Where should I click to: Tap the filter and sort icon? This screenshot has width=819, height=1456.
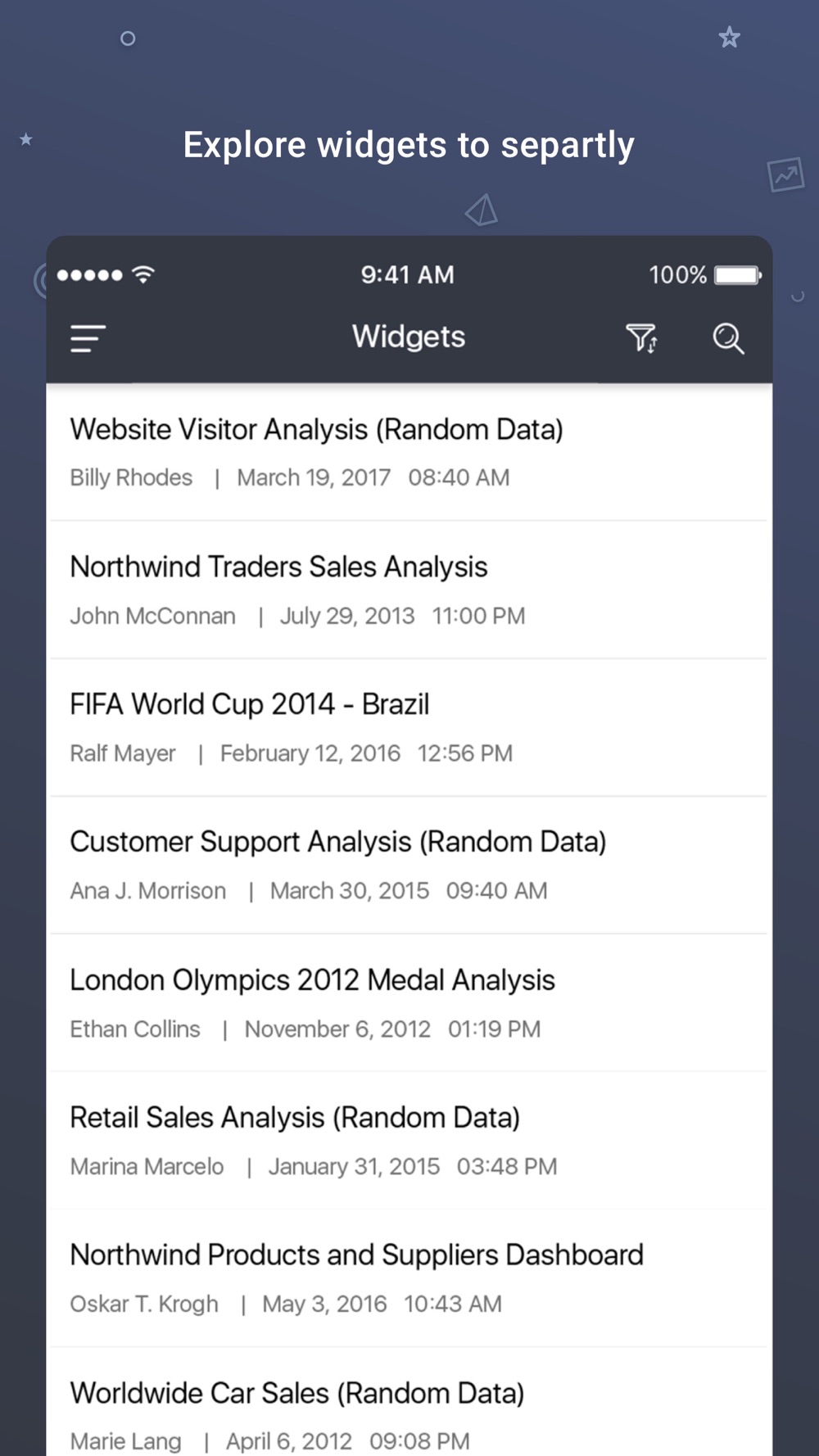(642, 338)
